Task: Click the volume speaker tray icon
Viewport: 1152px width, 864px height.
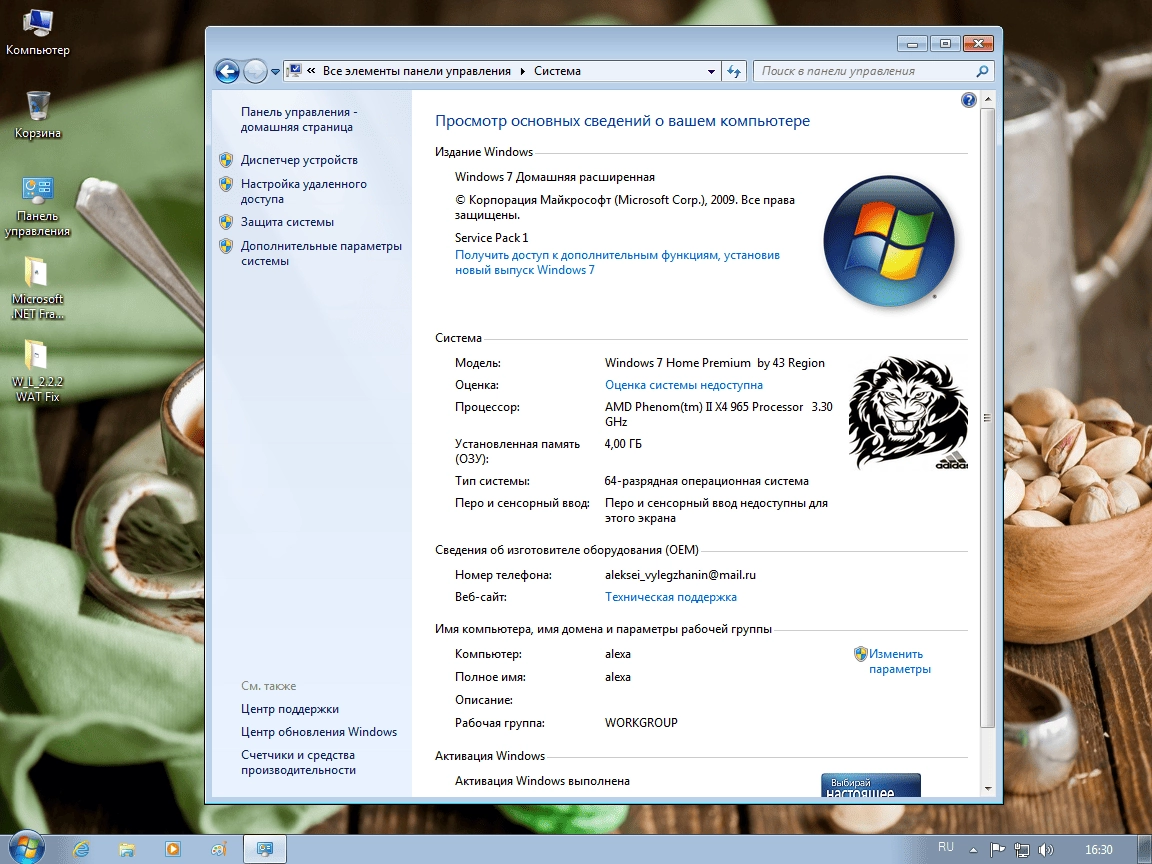Action: tap(1045, 850)
